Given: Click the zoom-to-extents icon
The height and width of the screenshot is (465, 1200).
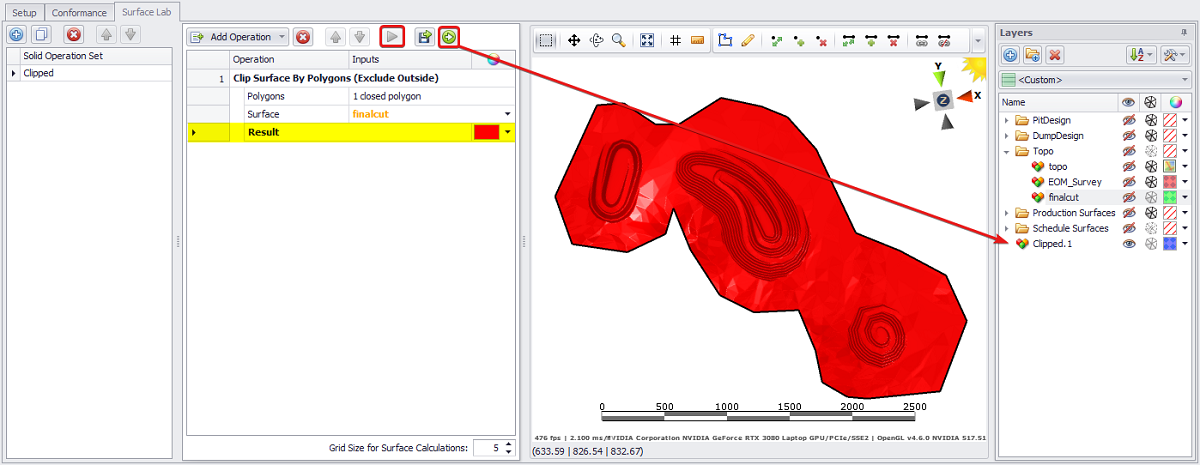Looking at the screenshot, I should point(647,41).
